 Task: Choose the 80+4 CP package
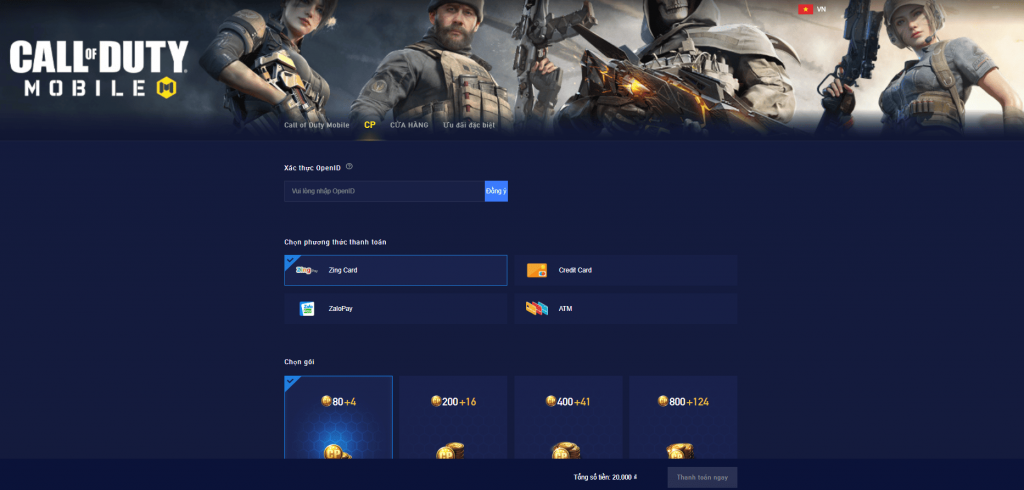(x=338, y=417)
